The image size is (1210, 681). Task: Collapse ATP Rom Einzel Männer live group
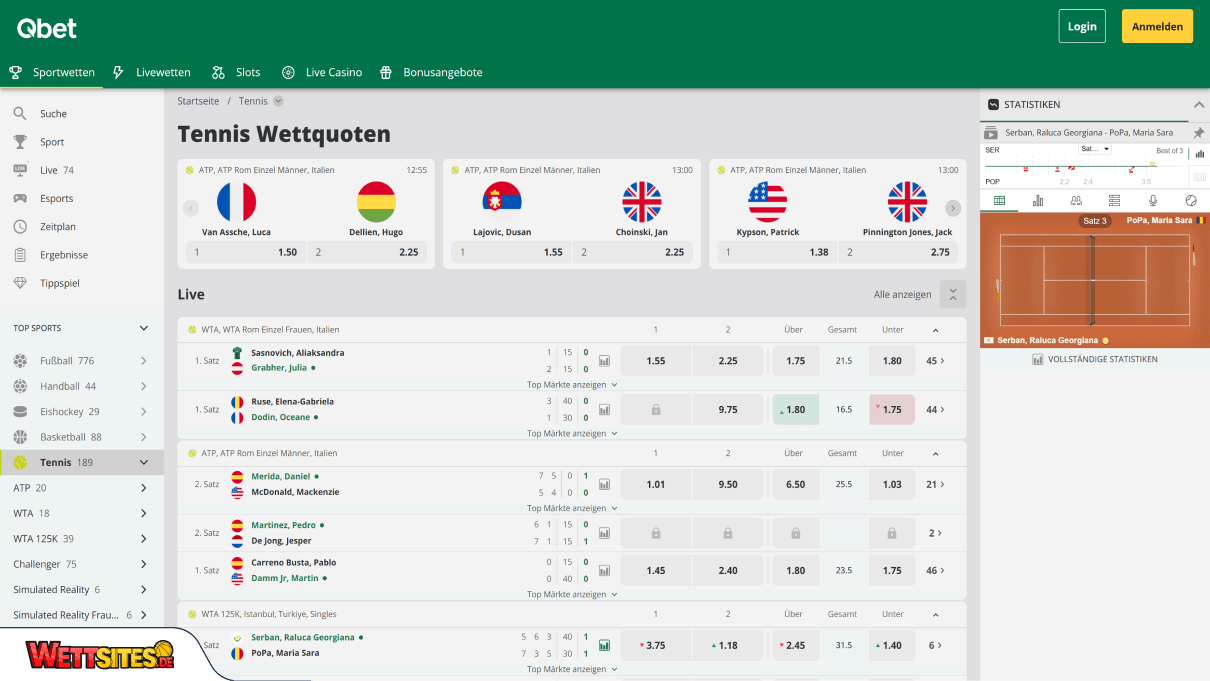[936, 453]
